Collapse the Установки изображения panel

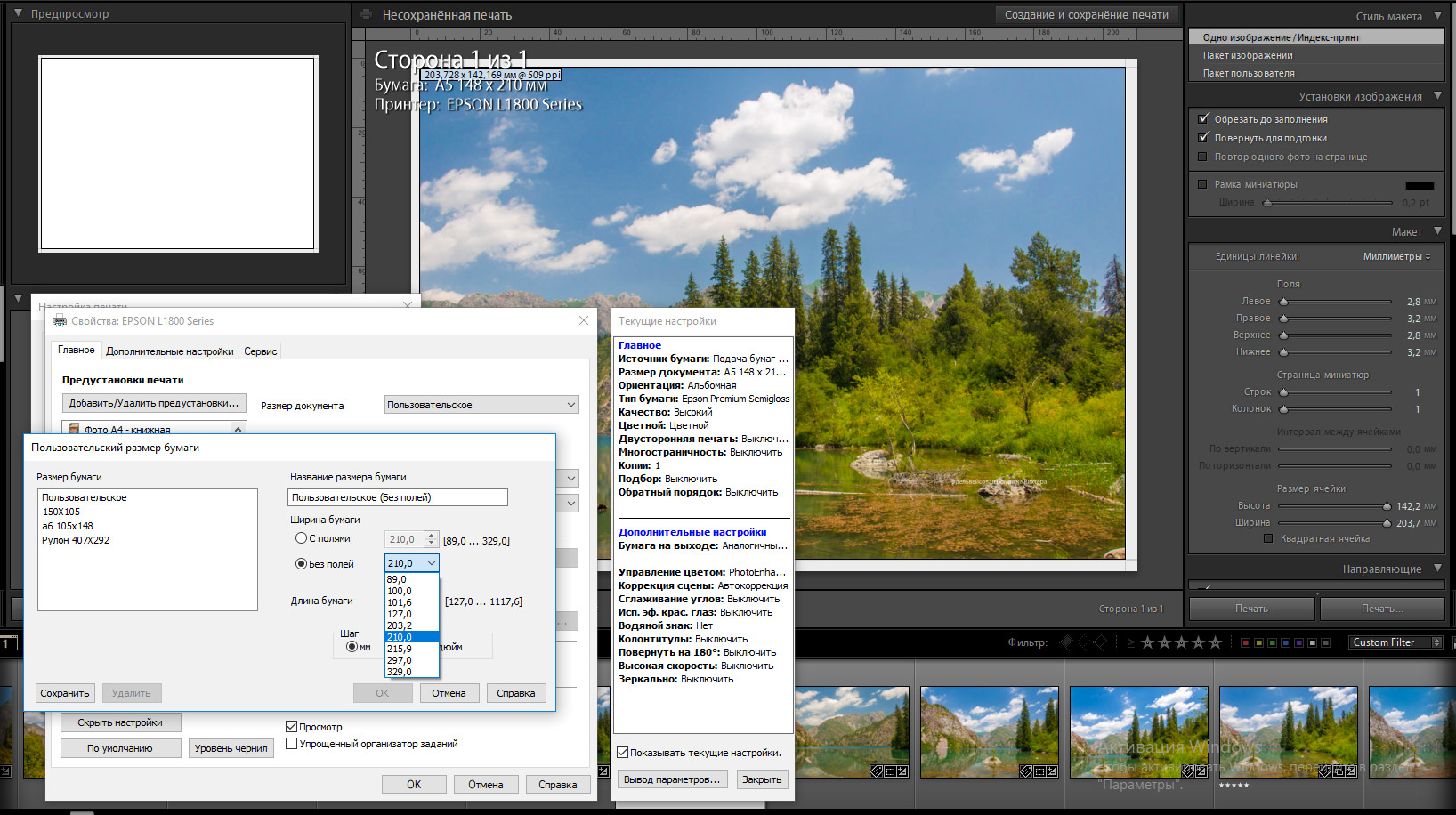point(1438,96)
